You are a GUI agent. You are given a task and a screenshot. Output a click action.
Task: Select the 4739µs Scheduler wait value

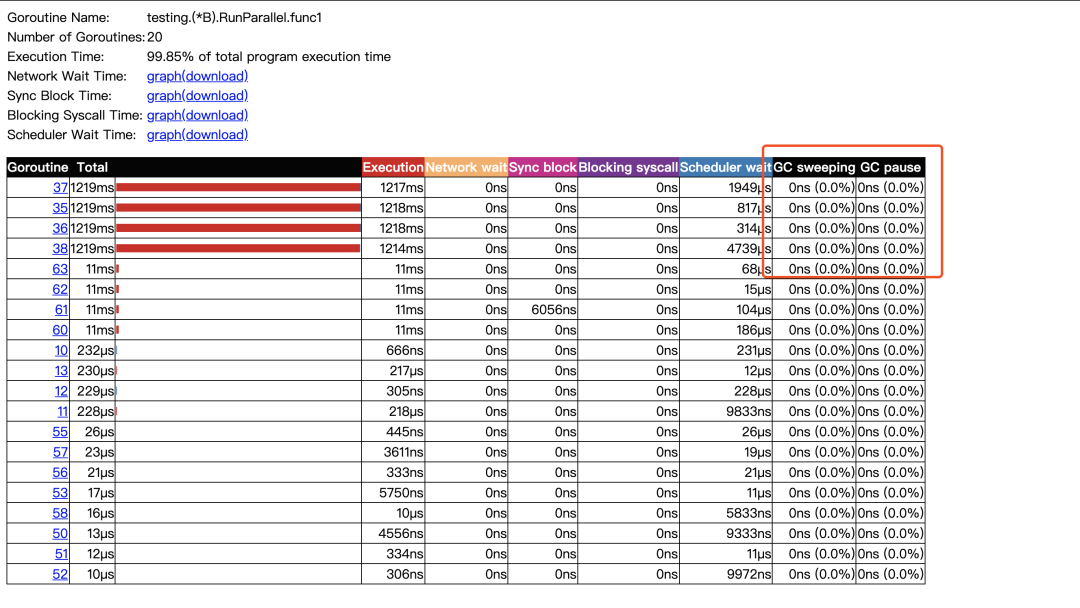749,249
